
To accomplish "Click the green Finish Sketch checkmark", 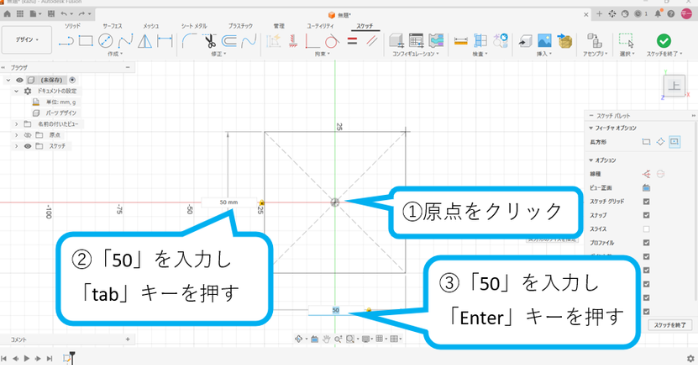I will tap(663, 41).
